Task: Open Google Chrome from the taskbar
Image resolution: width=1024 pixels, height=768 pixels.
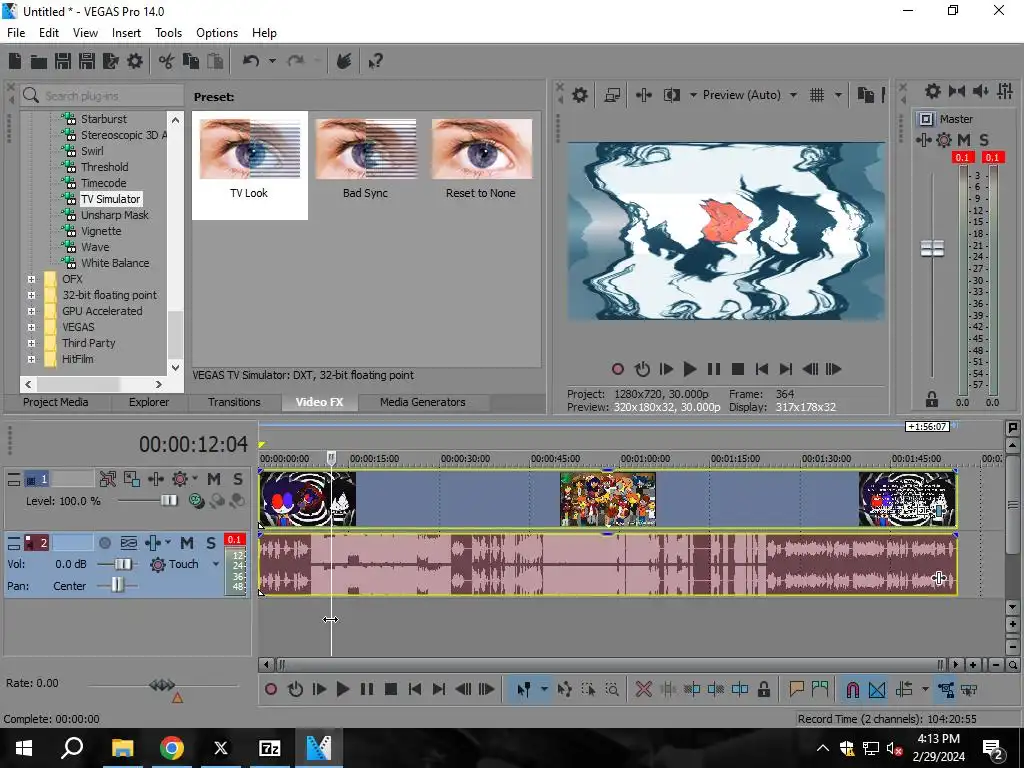Action: 172,748
